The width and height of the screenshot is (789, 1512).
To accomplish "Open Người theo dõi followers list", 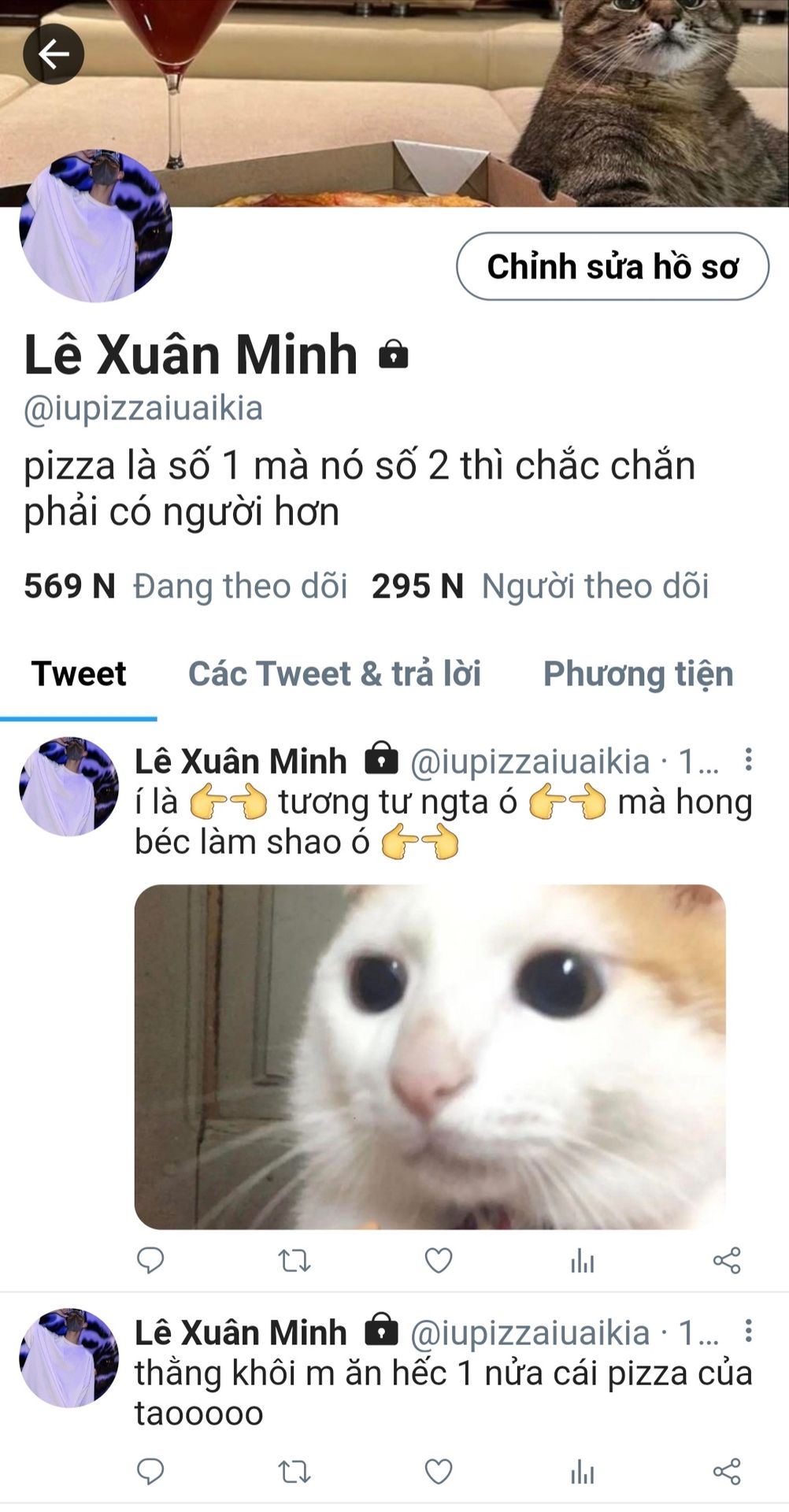I will pos(540,586).
